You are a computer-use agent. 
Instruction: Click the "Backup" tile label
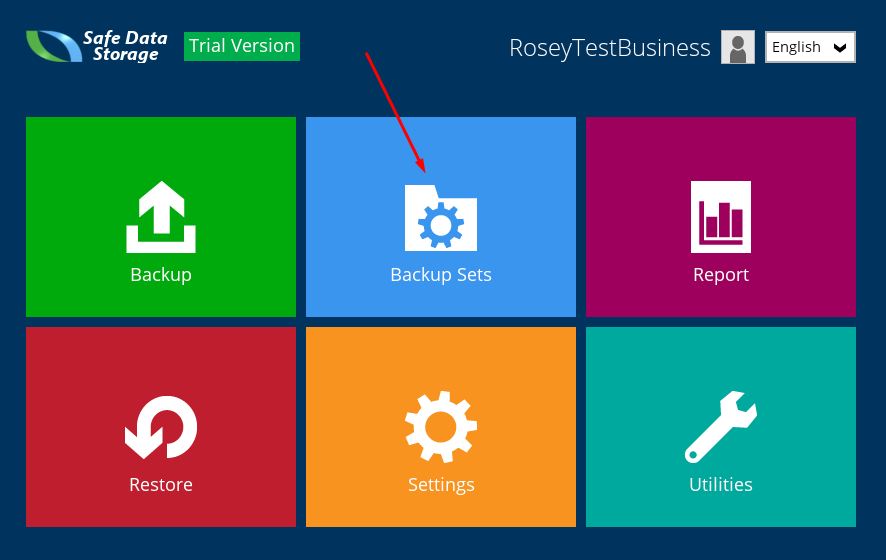click(x=161, y=275)
